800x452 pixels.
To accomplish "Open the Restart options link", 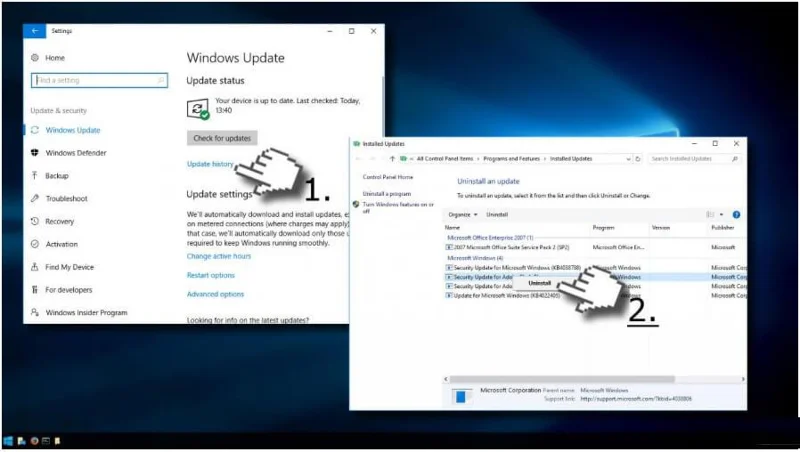I will [211, 275].
